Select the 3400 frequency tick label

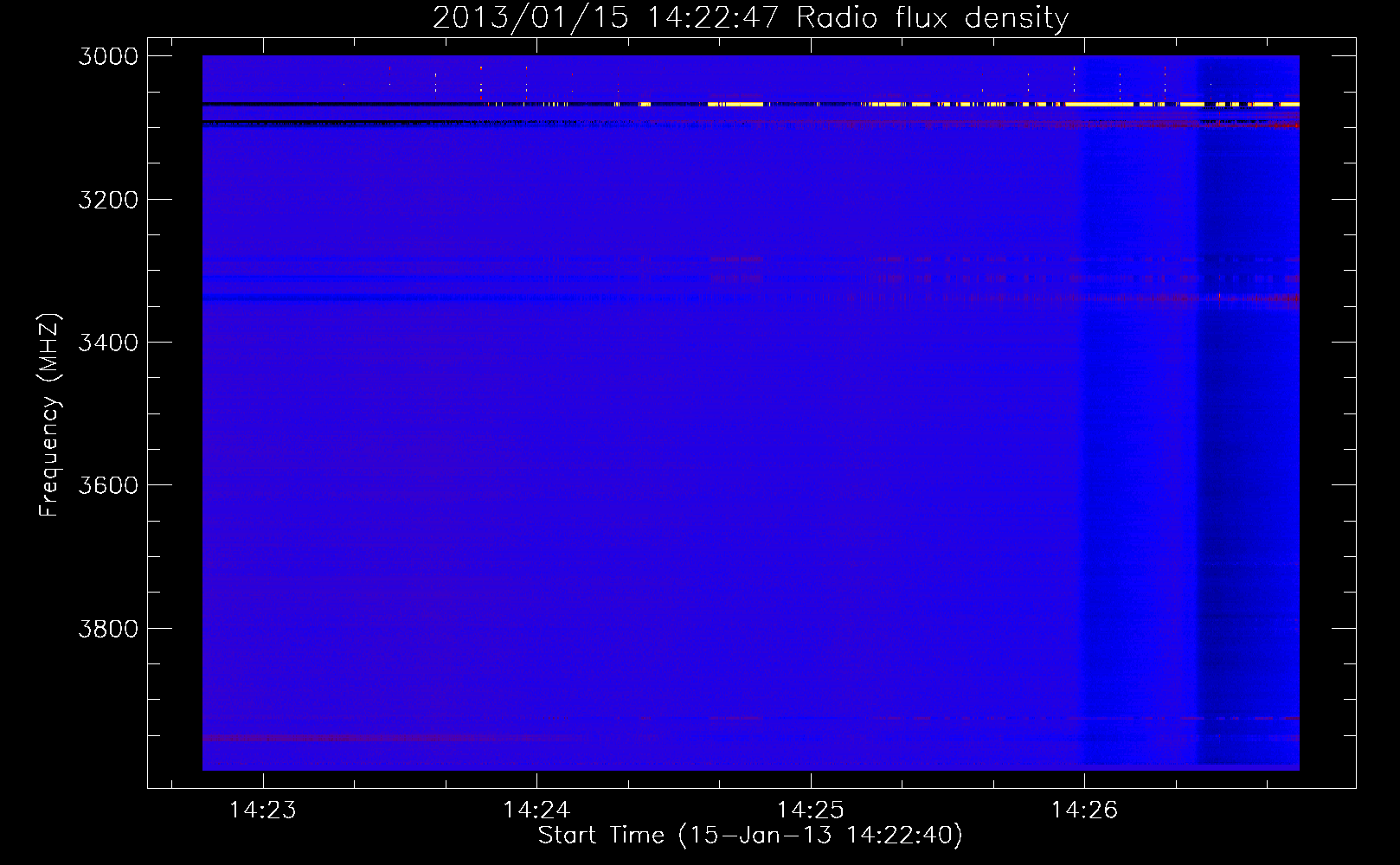(x=108, y=343)
